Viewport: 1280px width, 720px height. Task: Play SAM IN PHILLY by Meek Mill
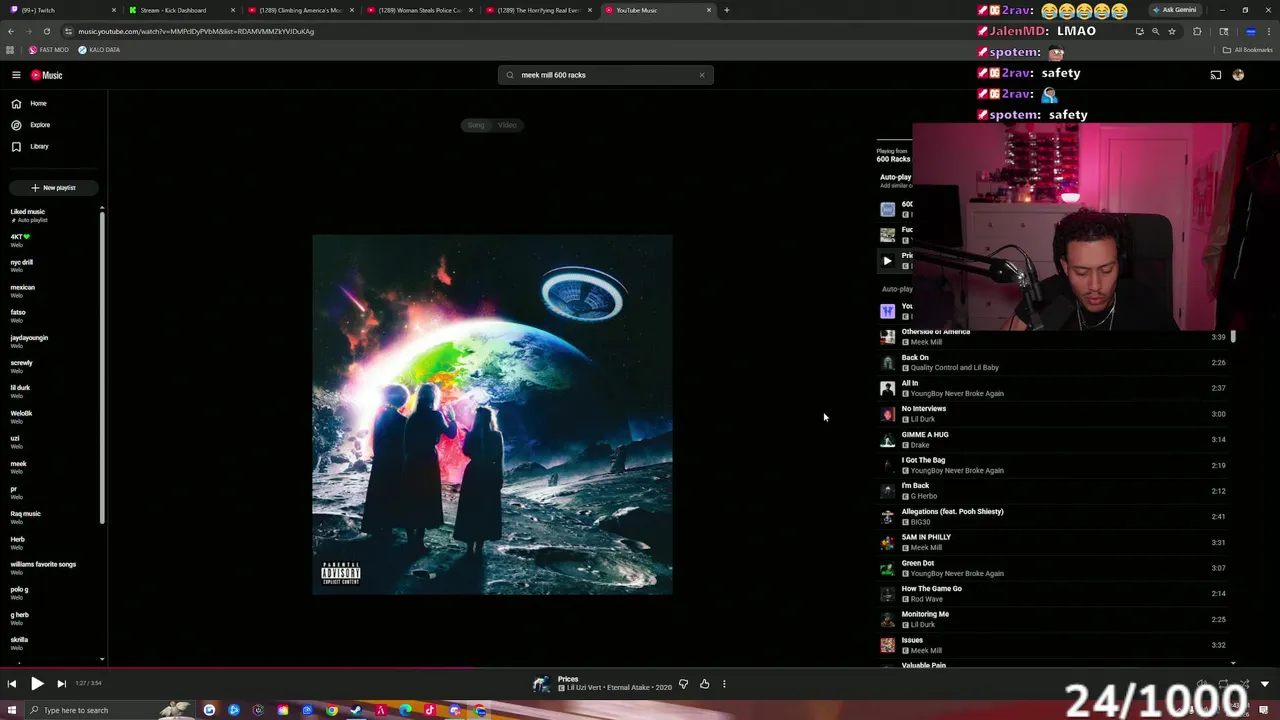pos(1054,542)
